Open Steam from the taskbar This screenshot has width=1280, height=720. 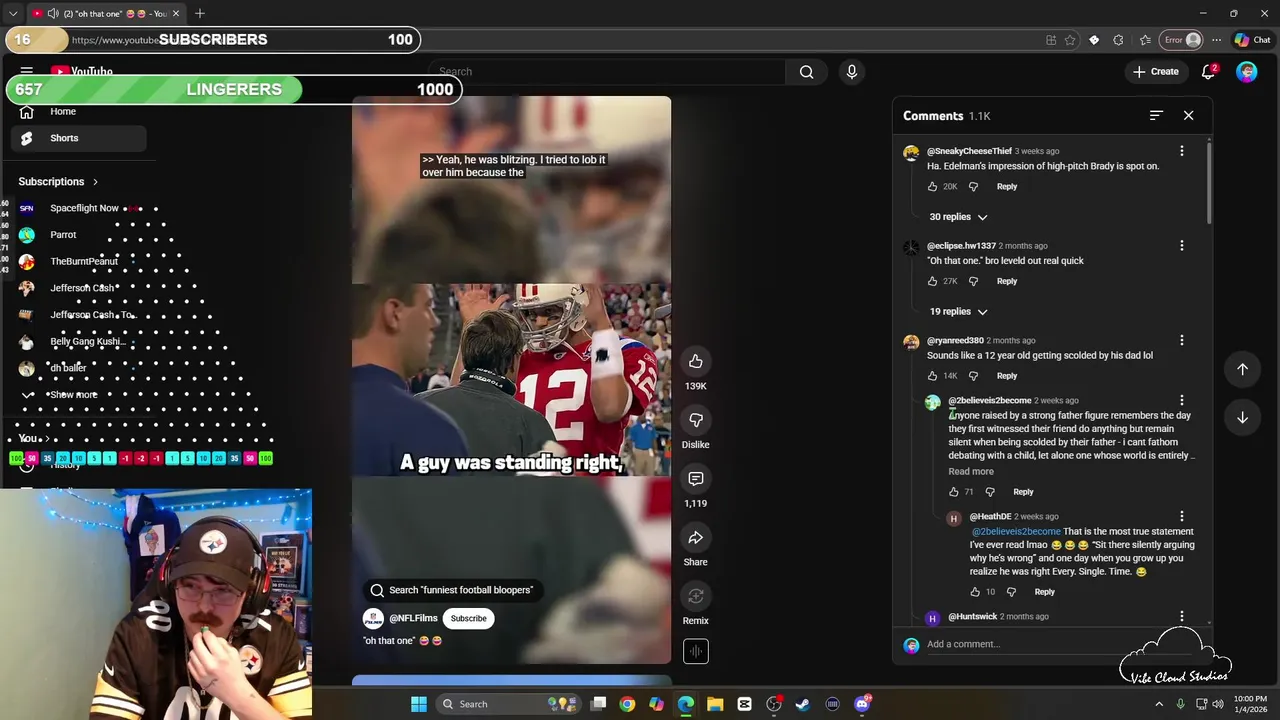tap(802, 704)
